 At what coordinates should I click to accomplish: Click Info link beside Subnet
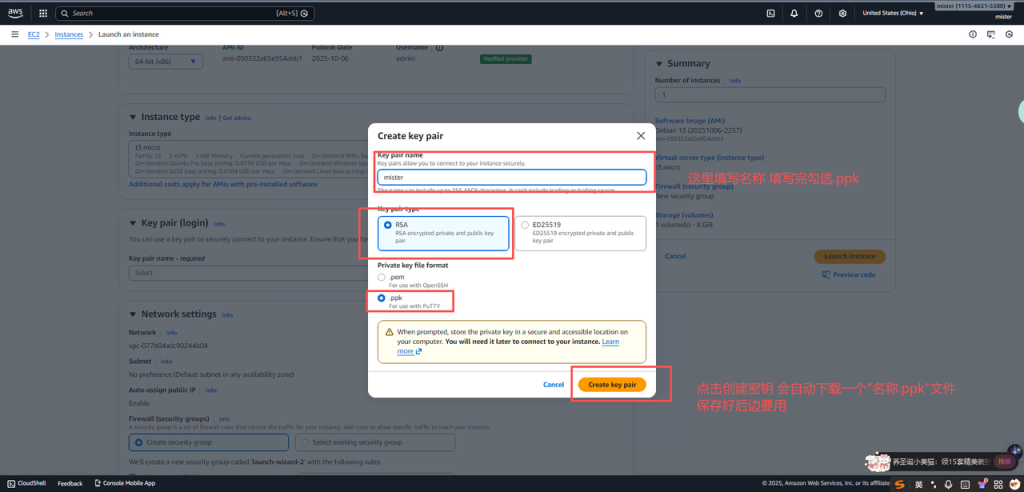167,361
